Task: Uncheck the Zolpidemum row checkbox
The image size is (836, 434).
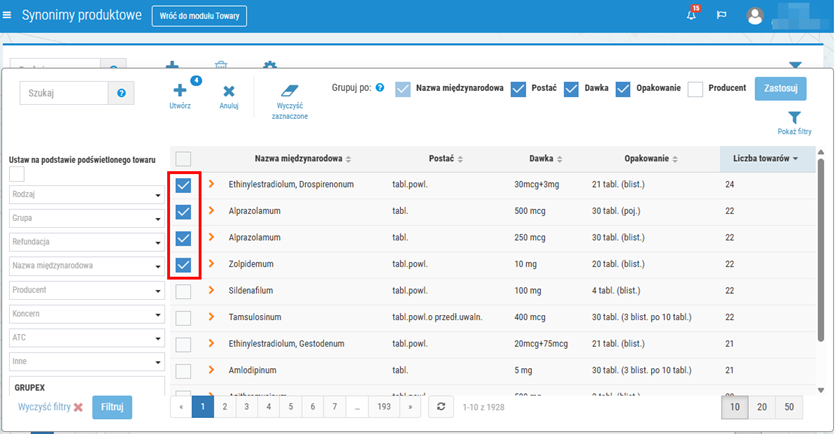Action: pyautogui.click(x=184, y=265)
